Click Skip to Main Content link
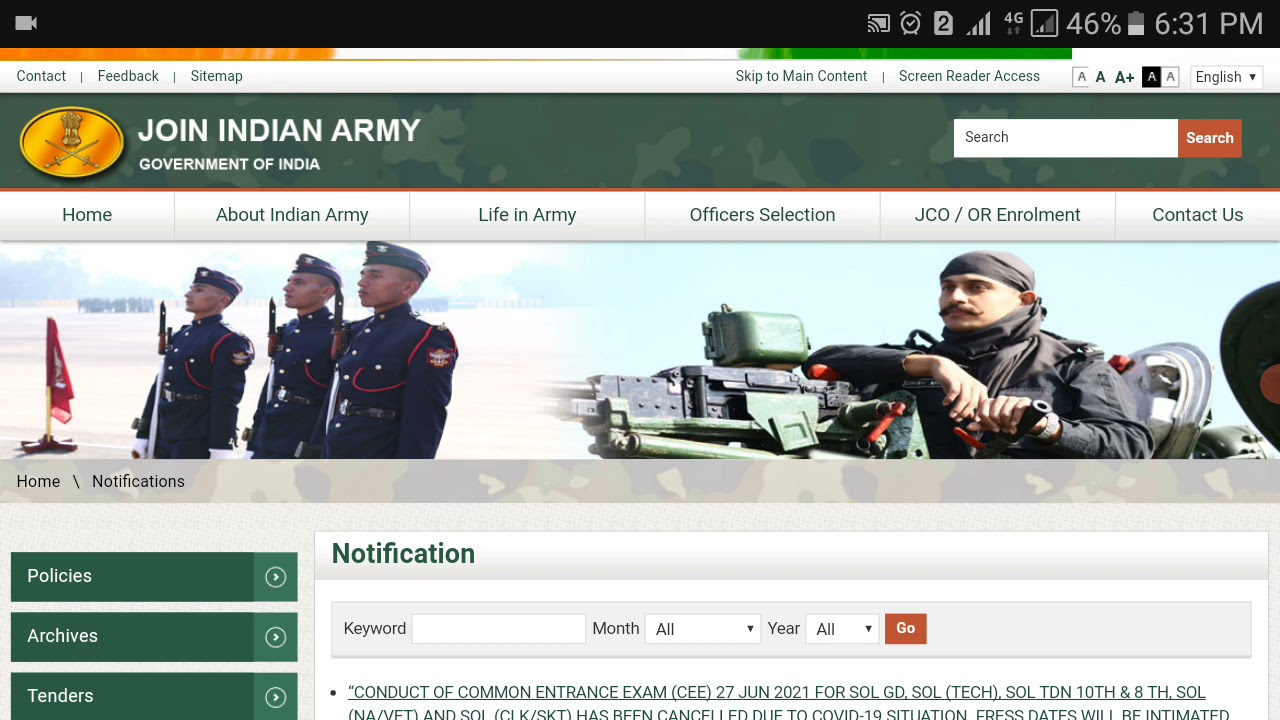1280x720 pixels. click(801, 76)
